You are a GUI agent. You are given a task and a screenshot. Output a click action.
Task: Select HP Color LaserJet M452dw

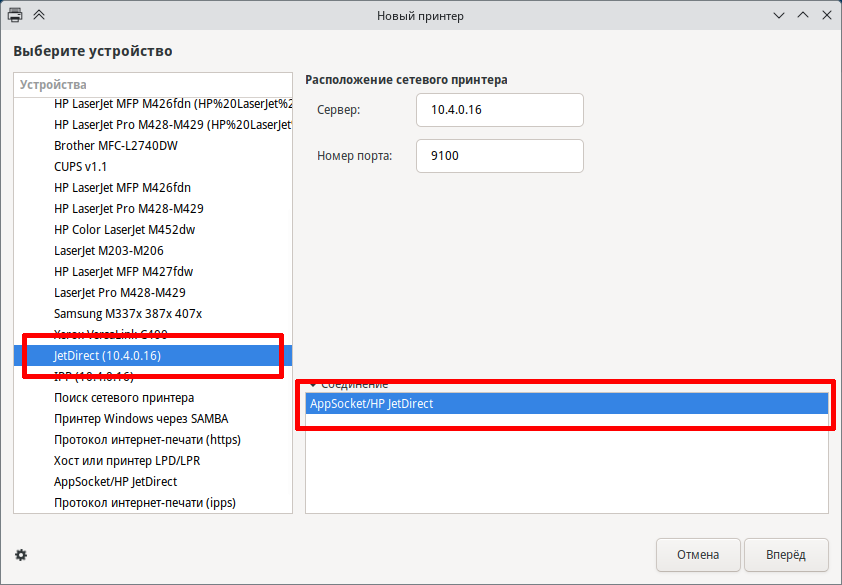click(124, 229)
